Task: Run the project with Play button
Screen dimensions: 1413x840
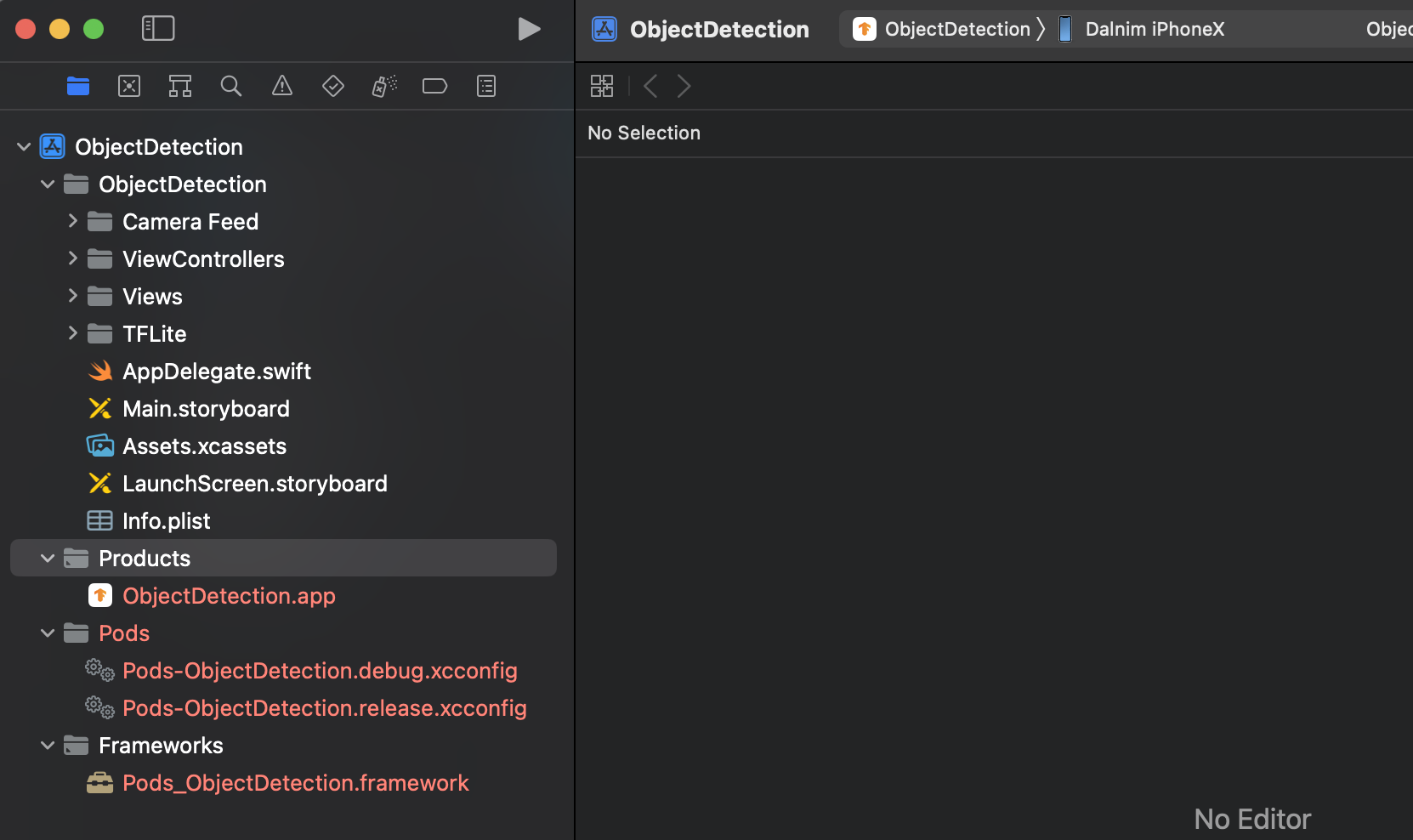Action: click(529, 29)
